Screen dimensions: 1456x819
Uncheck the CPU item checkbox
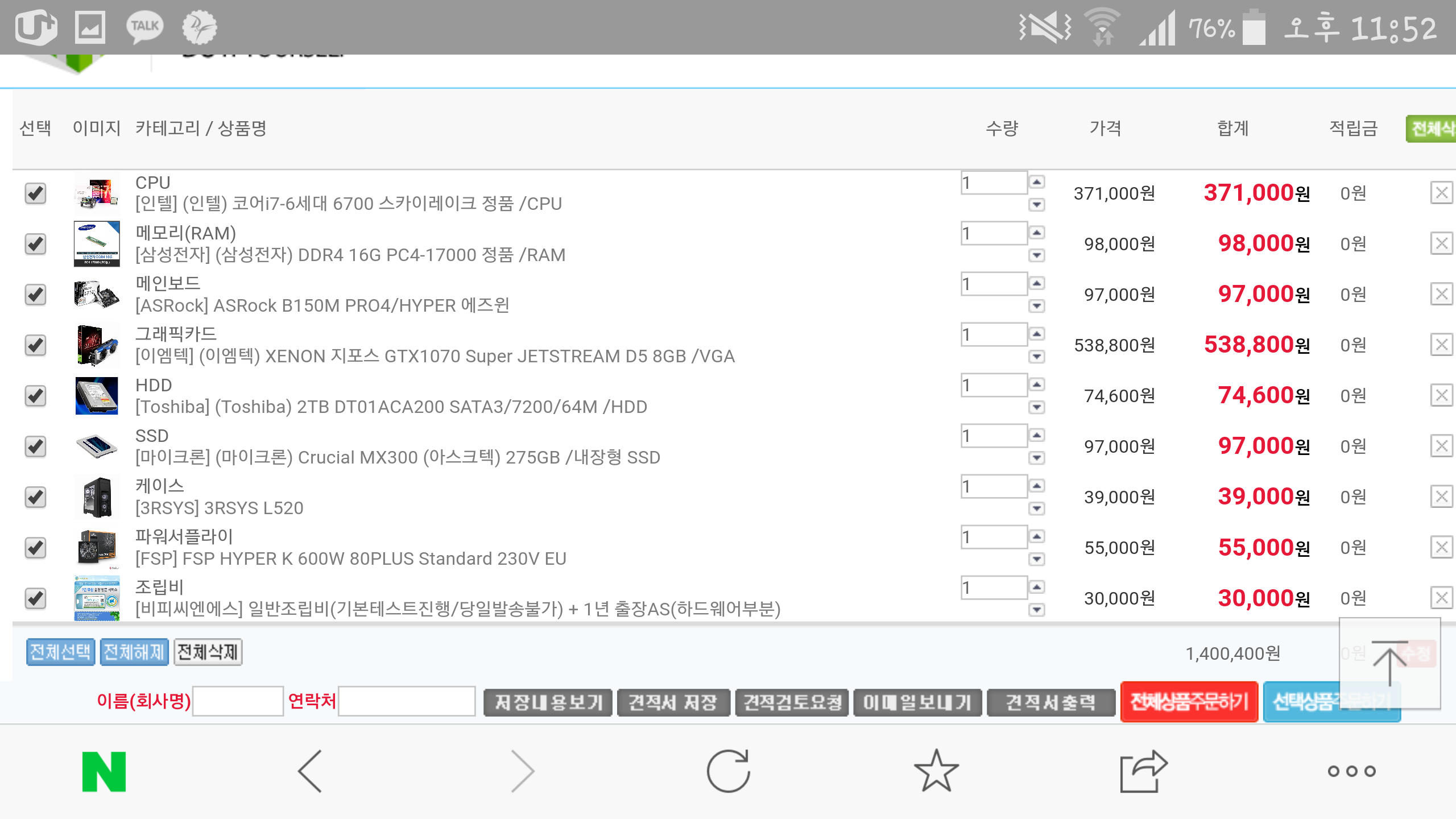35,193
